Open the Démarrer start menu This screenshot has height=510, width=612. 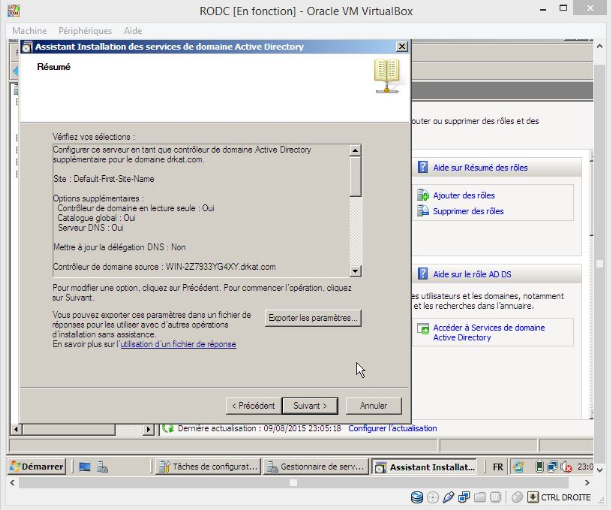pyautogui.click(x=37, y=467)
